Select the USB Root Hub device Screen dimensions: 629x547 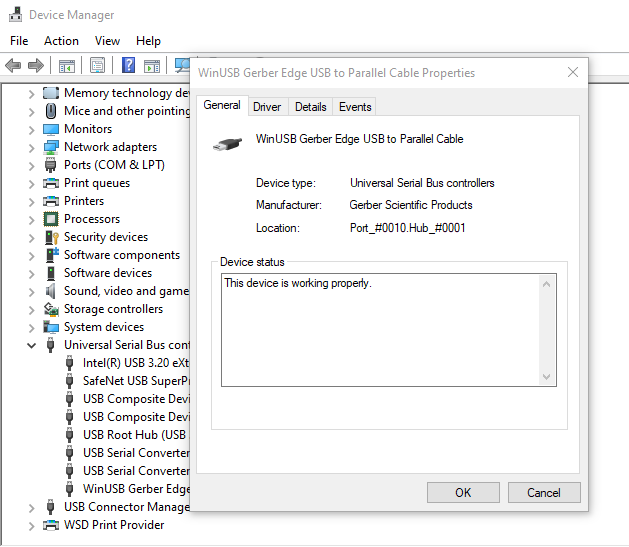point(134,435)
